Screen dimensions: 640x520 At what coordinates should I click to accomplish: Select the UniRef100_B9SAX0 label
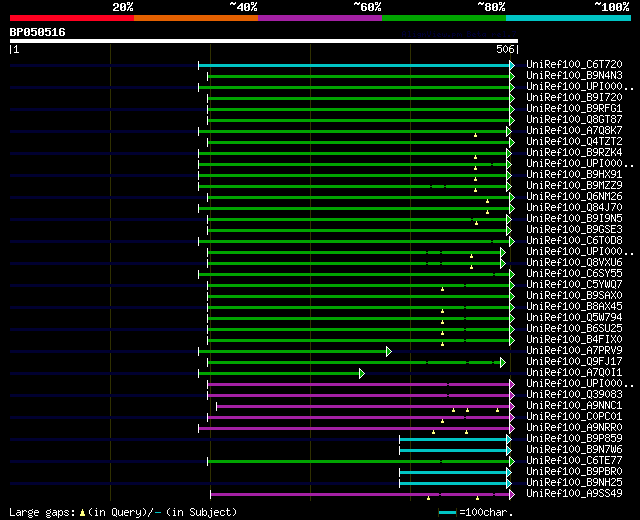(x=574, y=296)
